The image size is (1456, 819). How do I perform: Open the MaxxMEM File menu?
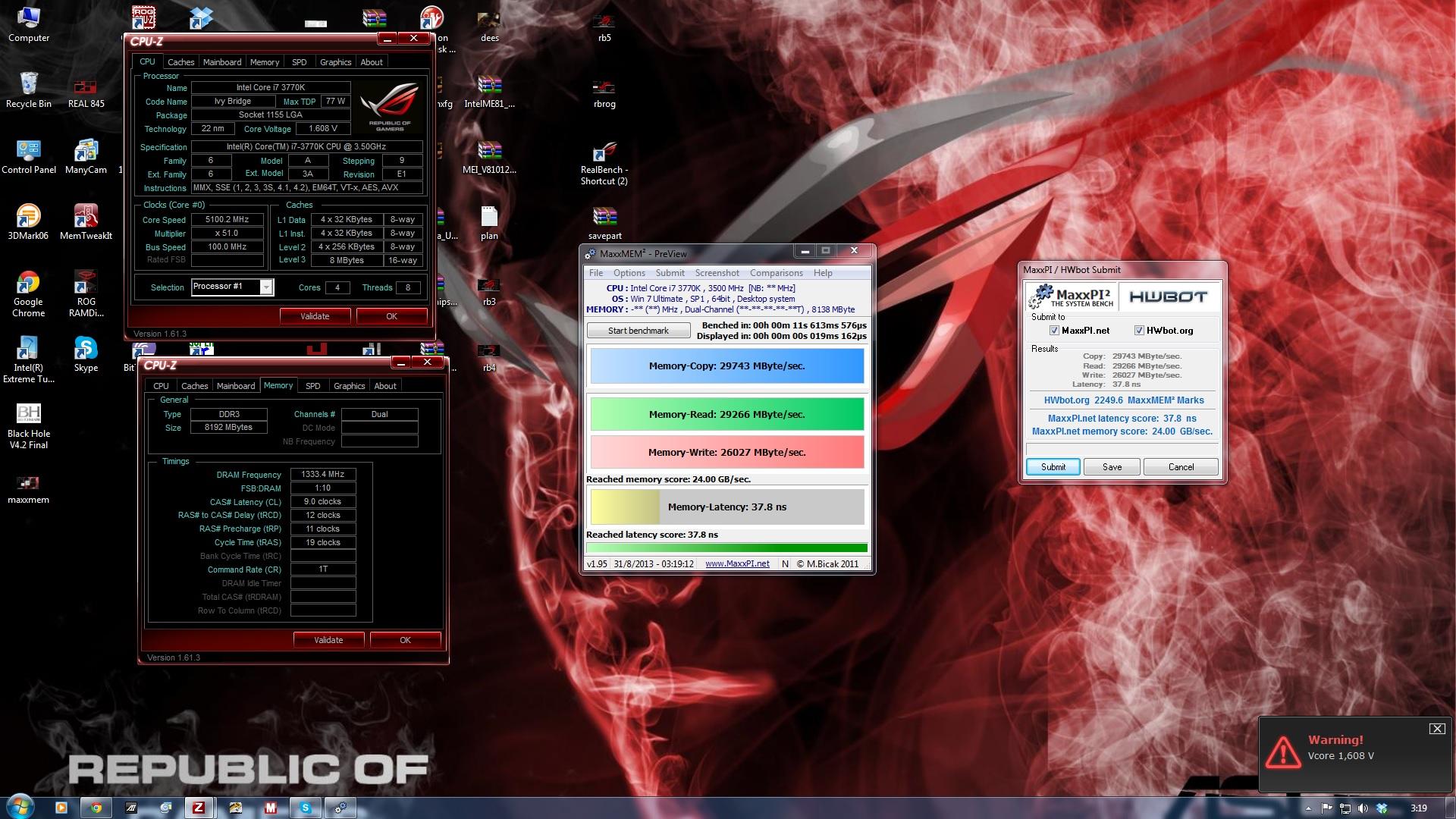(x=596, y=273)
